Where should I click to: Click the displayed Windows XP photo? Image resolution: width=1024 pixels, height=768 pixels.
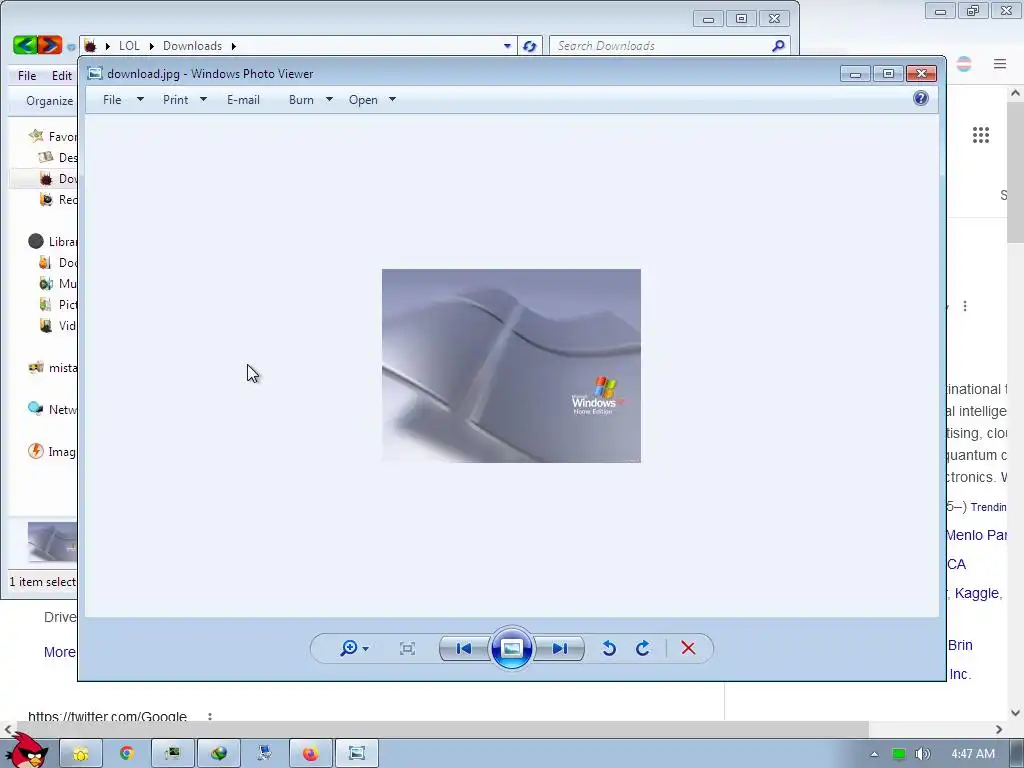coord(511,366)
